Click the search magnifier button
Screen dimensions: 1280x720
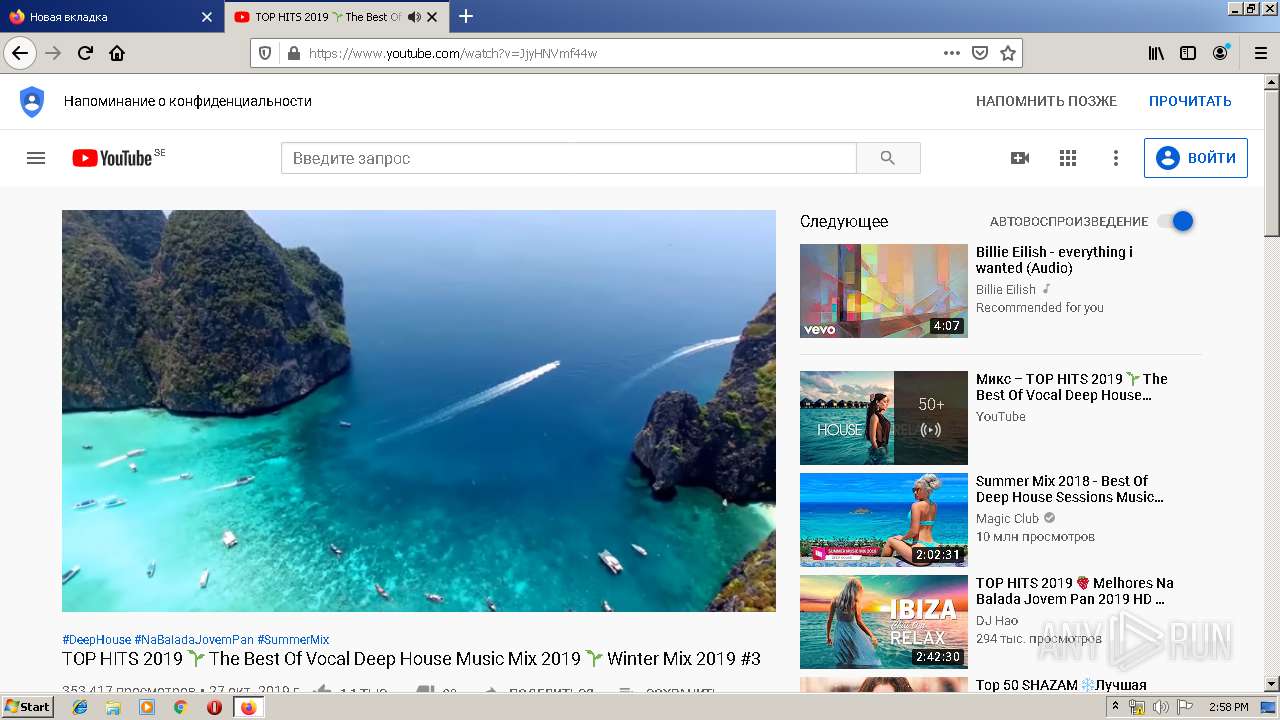click(x=888, y=158)
